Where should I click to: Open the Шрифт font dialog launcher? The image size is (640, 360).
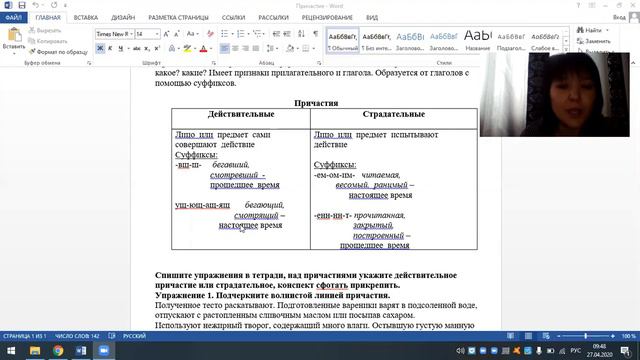(213, 63)
